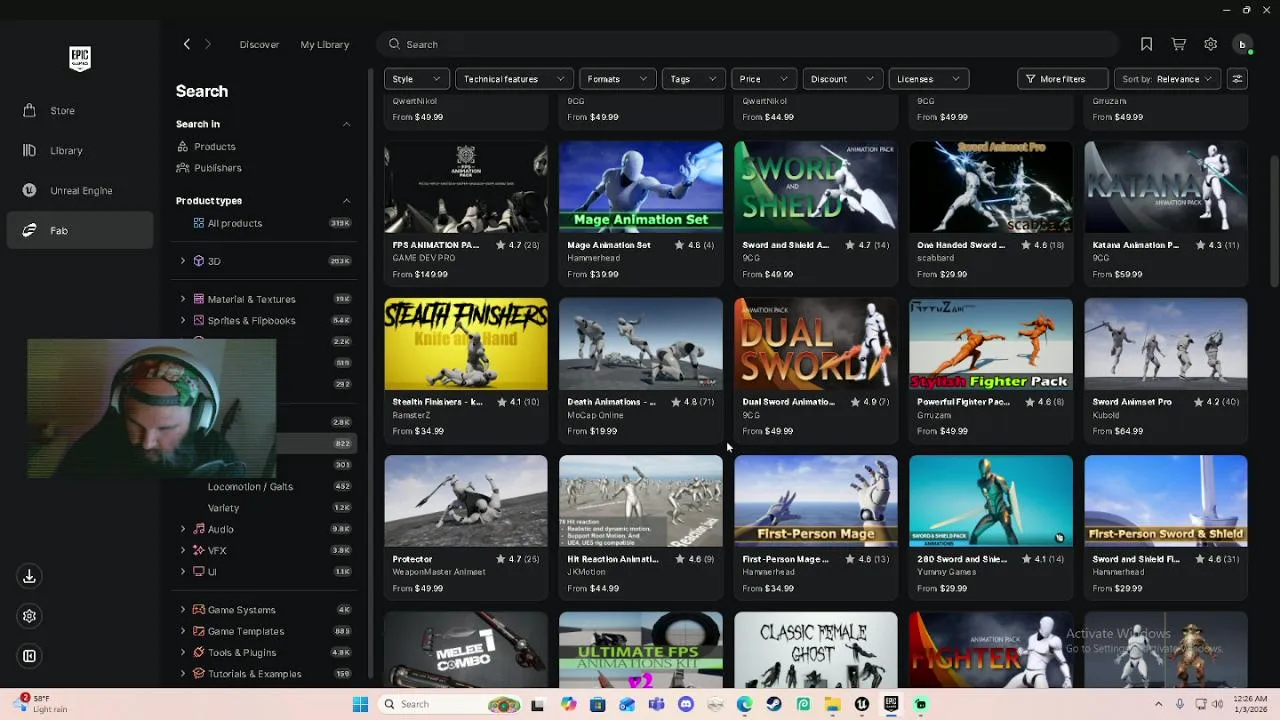Viewport: 1280px width, 720px height.
Task: Open the Discord taskbar icon
Action: (x=686, y=704)
